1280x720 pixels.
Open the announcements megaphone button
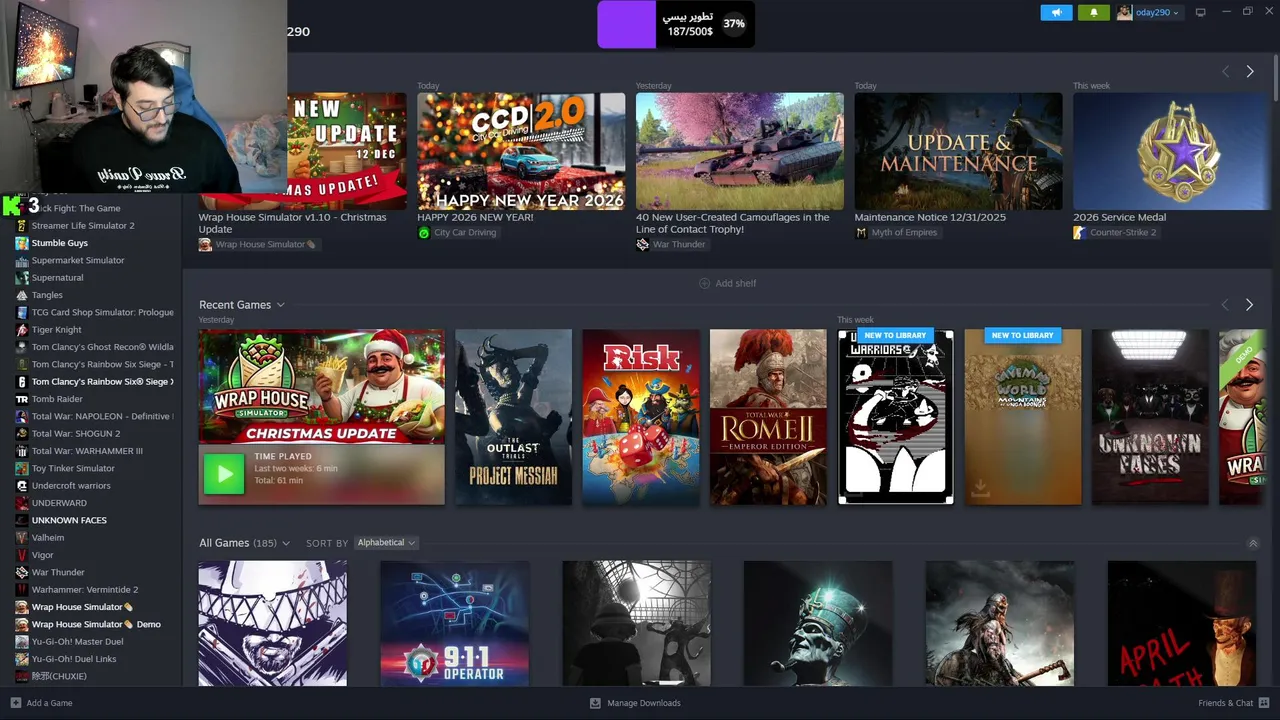click(1056, 12)
